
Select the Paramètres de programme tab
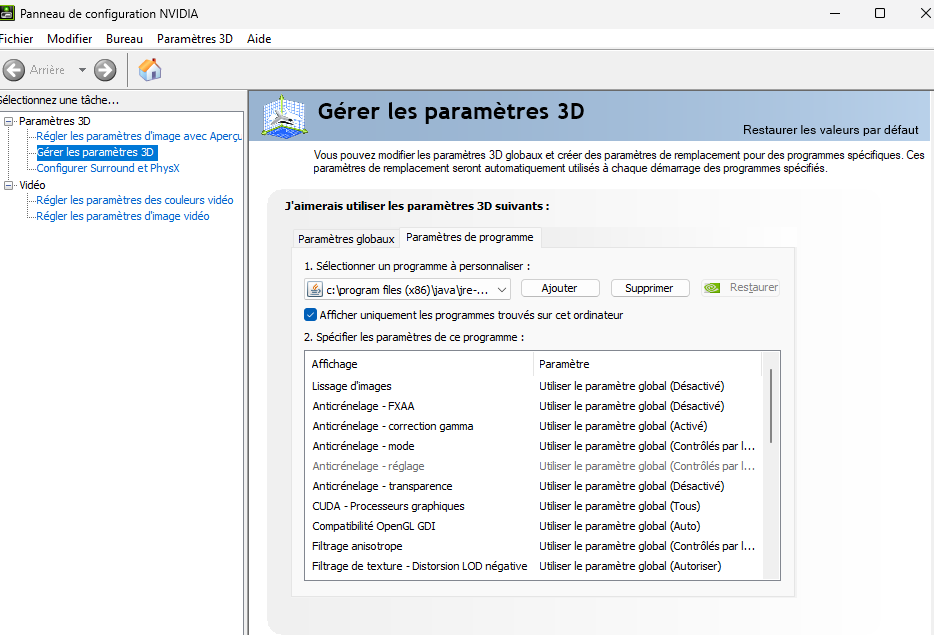(x=470, y=237)
